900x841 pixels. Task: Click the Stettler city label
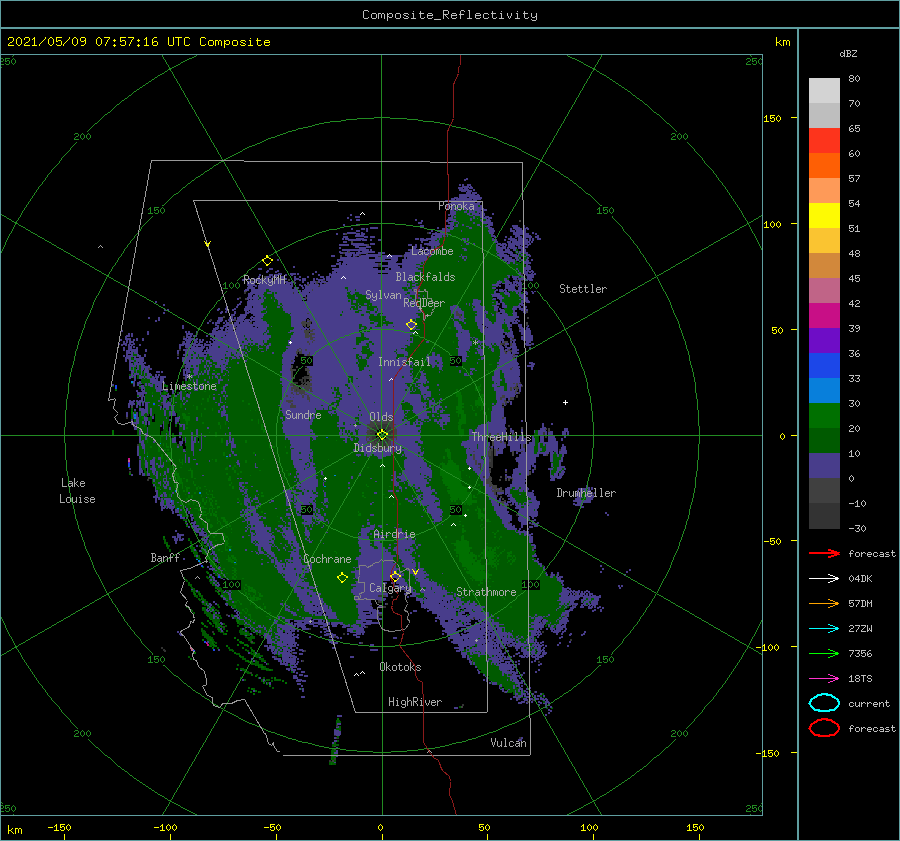point(583,289)
